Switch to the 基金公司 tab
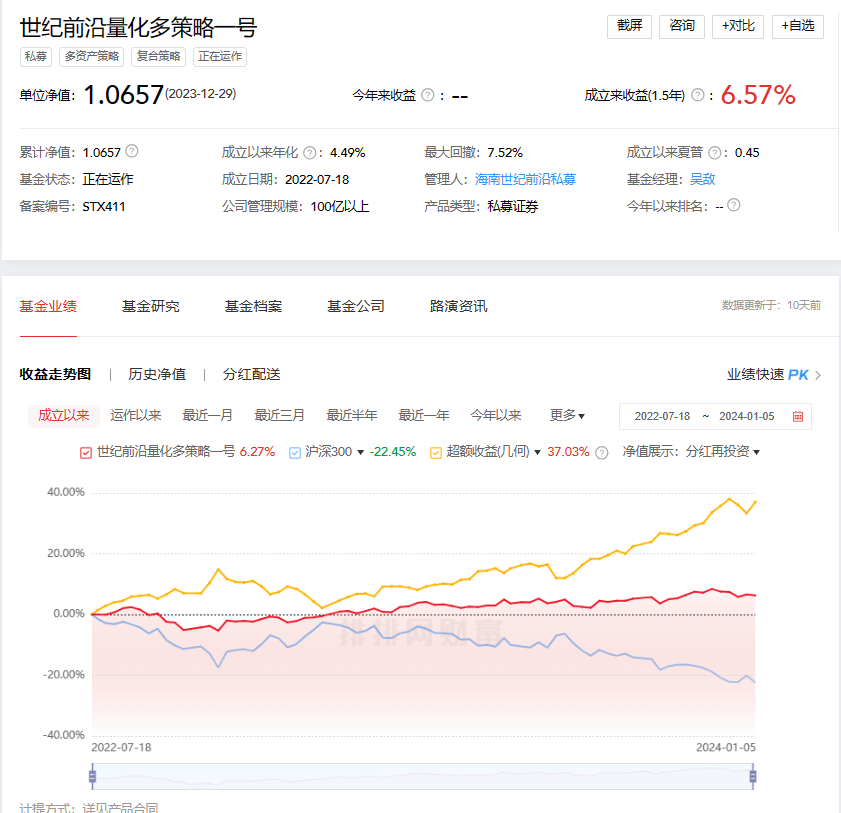Viewport: 841px width, 813px height. 356,306
